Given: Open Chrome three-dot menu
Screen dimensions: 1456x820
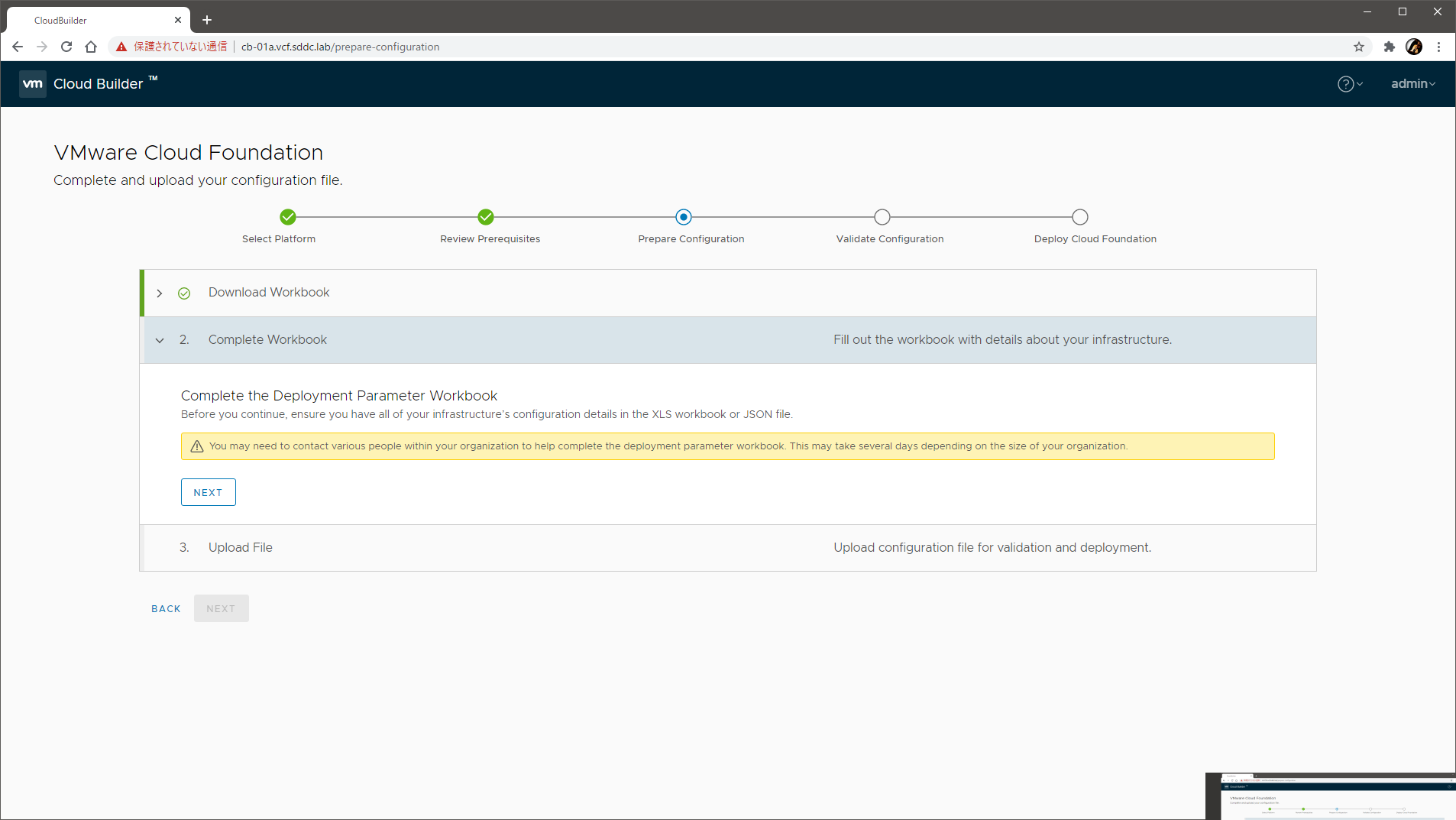Looking at the screenshot, I should click(1439, 47).
